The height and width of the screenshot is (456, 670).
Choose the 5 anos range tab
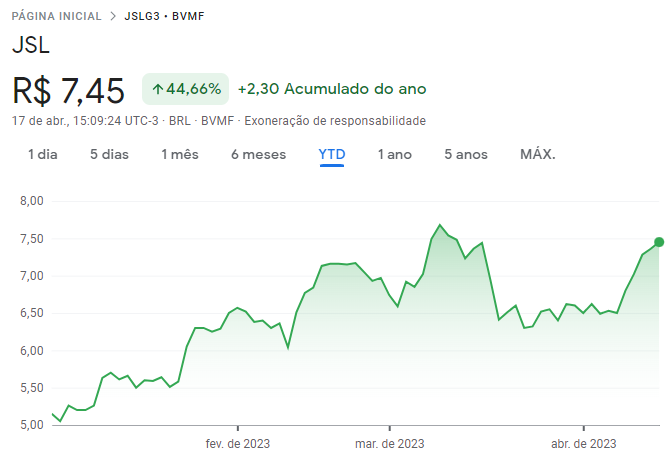466,154
